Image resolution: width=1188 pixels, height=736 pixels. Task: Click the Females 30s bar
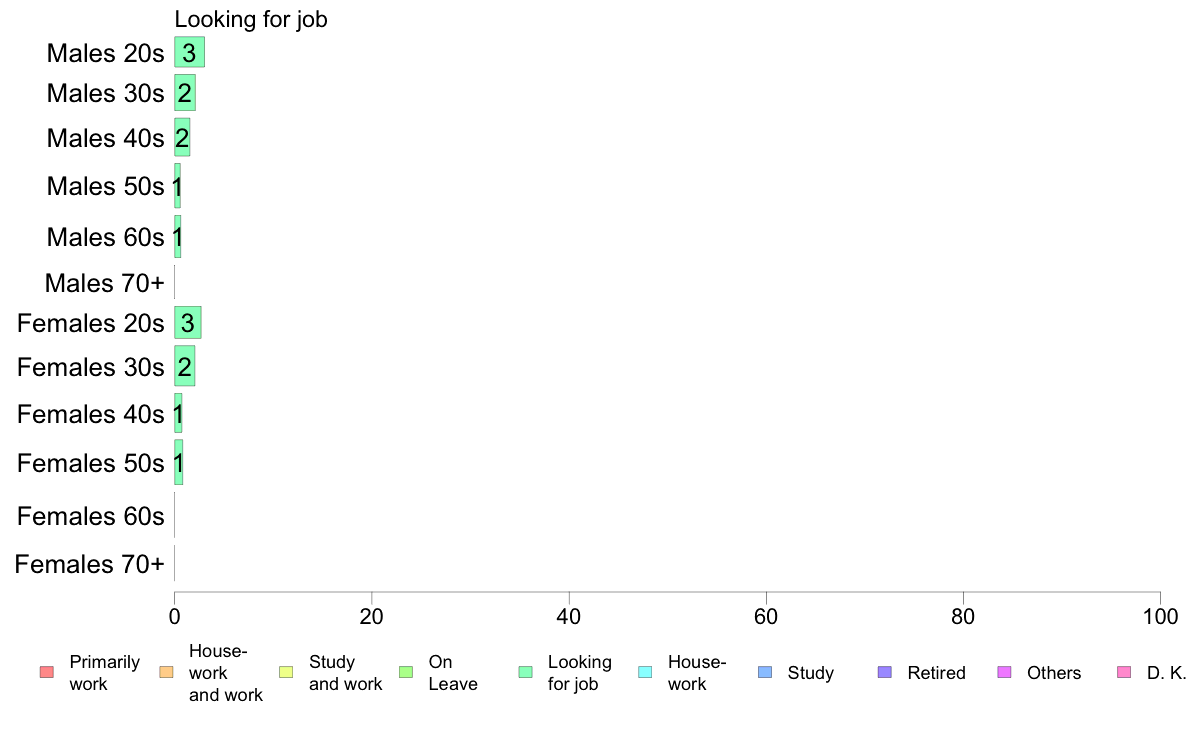point(184,366)
